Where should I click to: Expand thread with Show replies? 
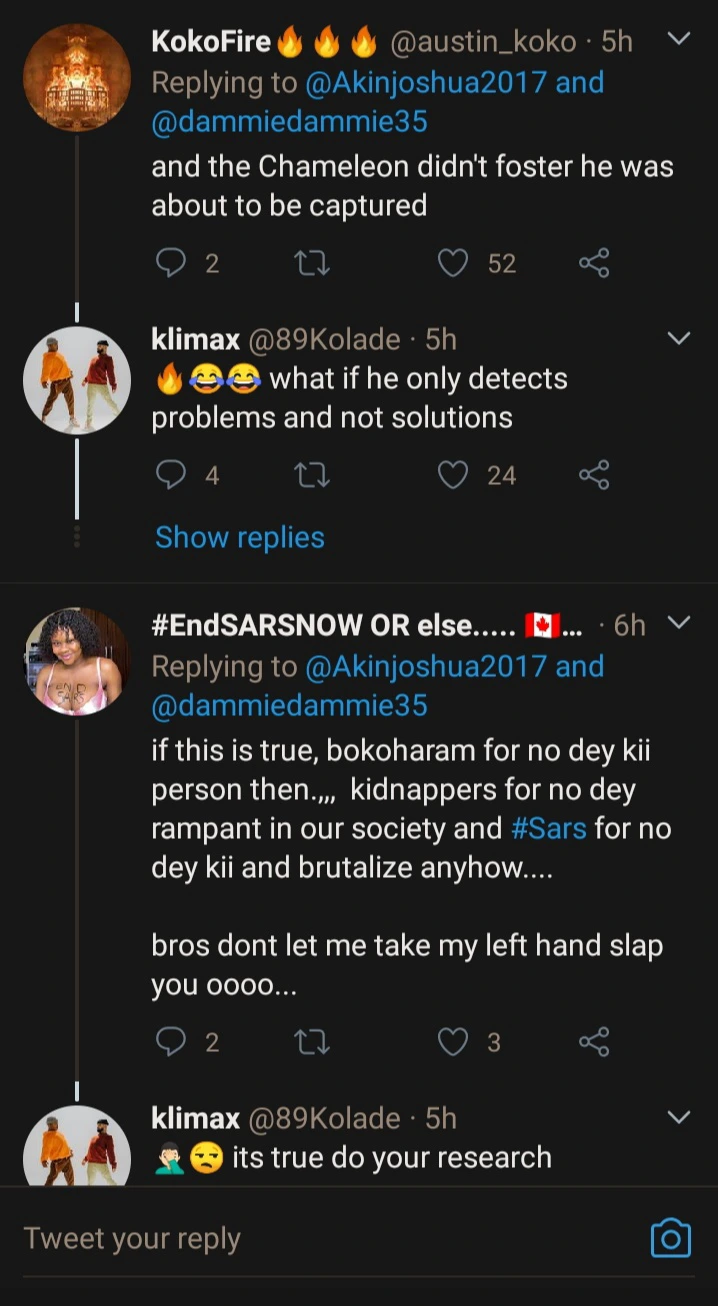coord(240,537)
